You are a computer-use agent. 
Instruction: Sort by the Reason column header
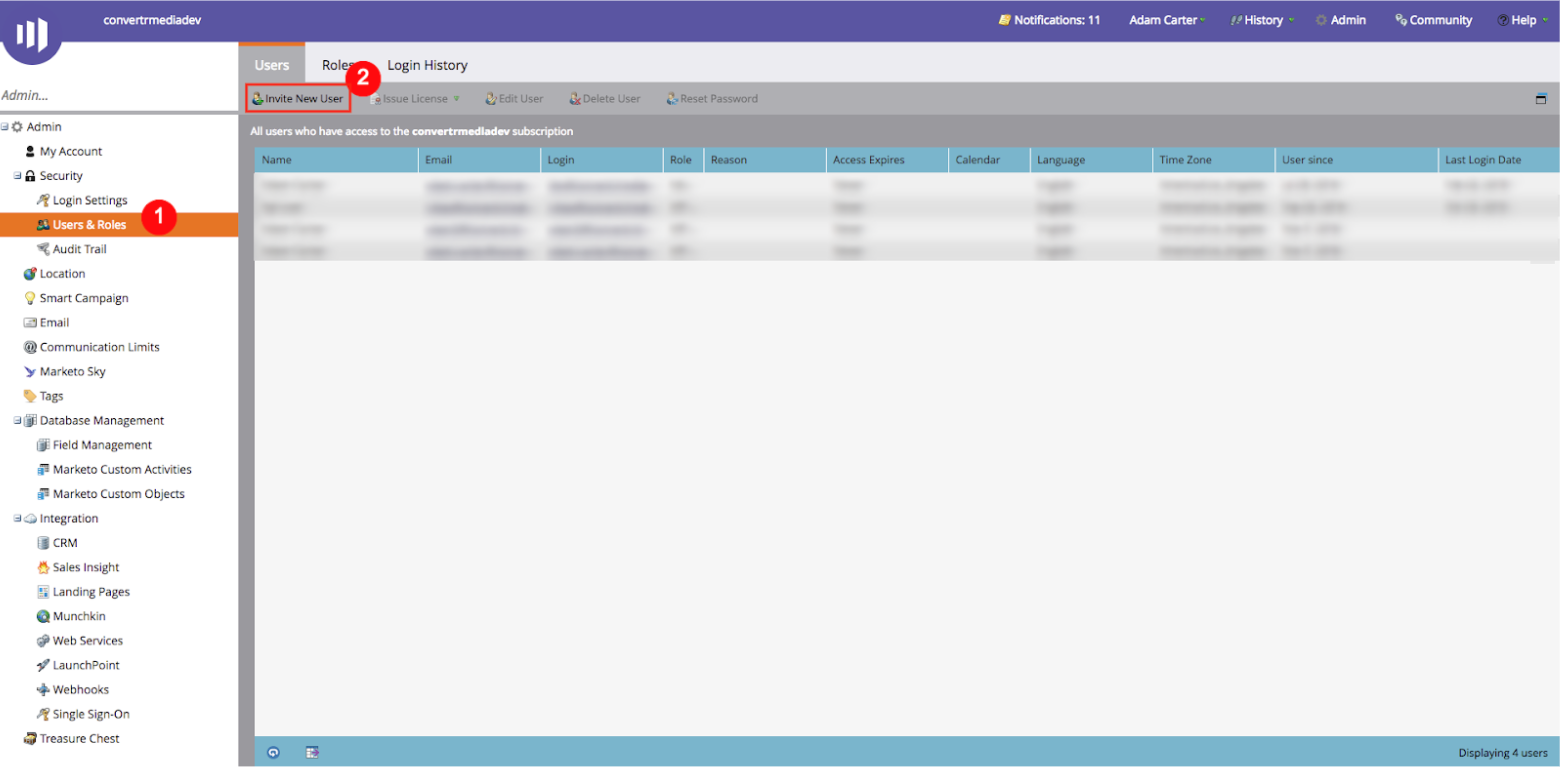coord(765,160)
